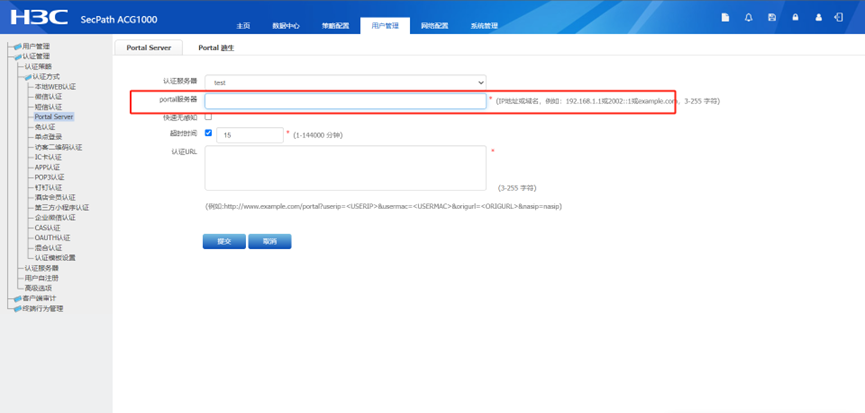Screen dimensions: 865x413
Task: Expand the 终端行为管理 tree folder
Action: pos(18,309)
